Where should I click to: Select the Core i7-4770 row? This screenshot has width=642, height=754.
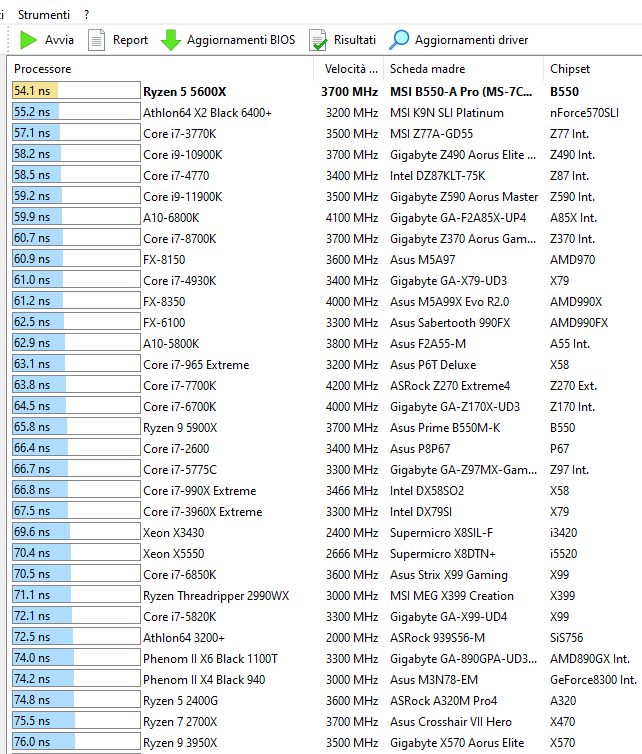(x=326, y=176)
